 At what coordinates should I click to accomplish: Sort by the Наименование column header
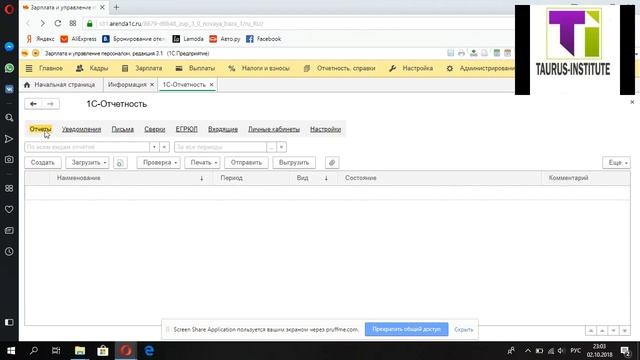[x=131, y=178]
